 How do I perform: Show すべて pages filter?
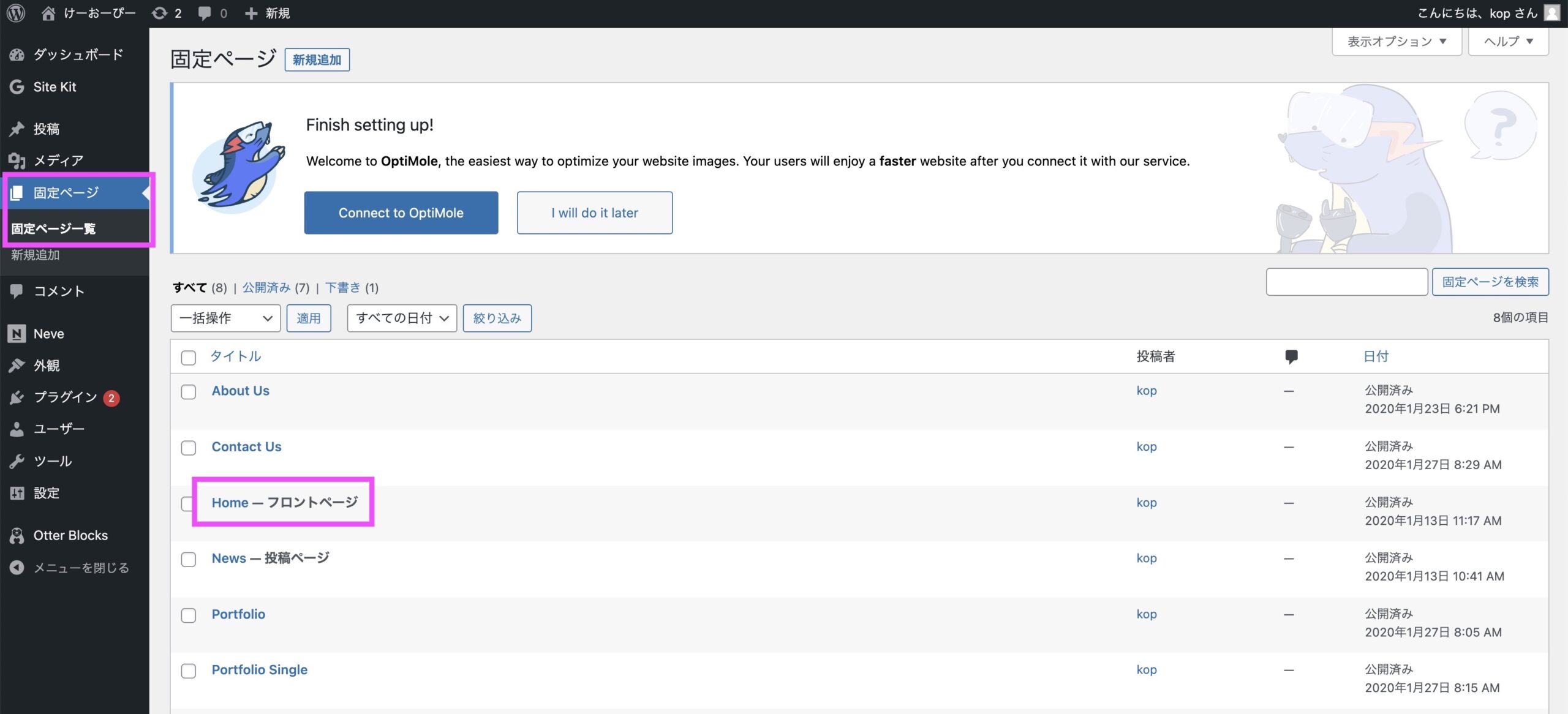(x=189, y=287)
